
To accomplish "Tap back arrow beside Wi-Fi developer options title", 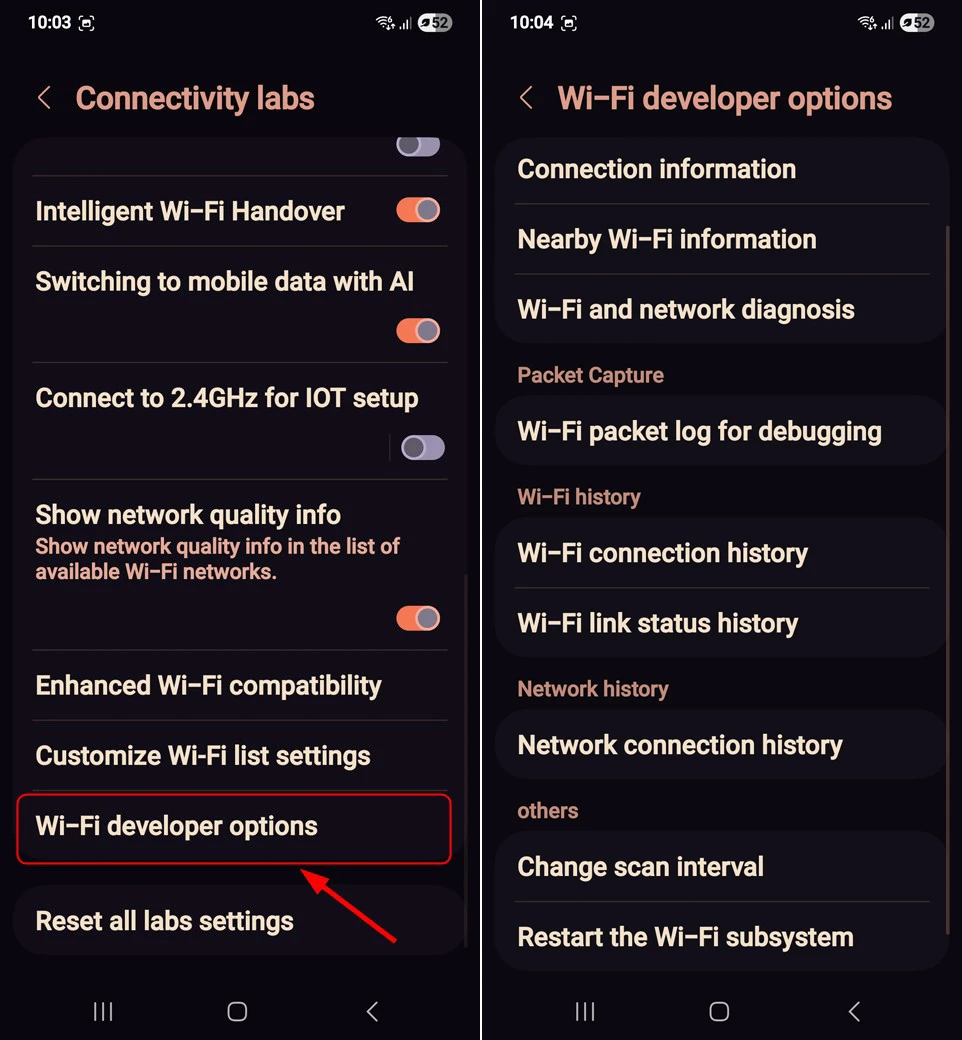I will (x=526, y=98).
